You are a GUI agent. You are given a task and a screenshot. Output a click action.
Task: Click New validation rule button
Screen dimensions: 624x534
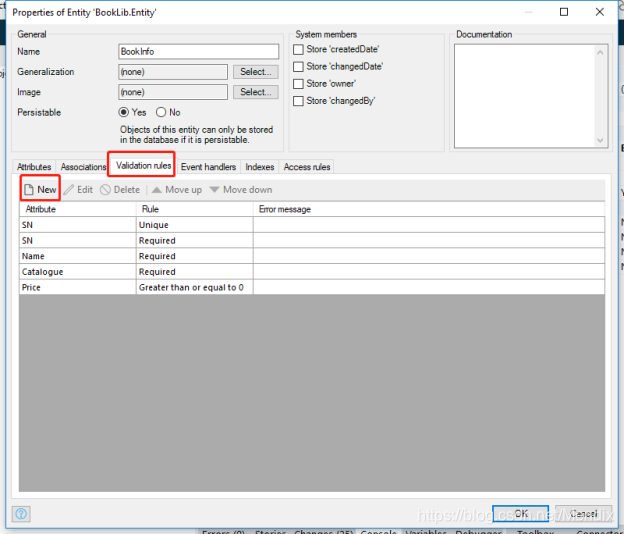click(x=40, y=189)
